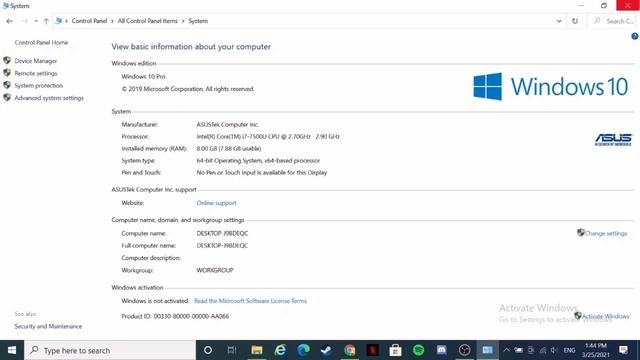Open OBS Studio from the taskbar
The height and width of the screenshot is (360, 640).
point(464,350)
